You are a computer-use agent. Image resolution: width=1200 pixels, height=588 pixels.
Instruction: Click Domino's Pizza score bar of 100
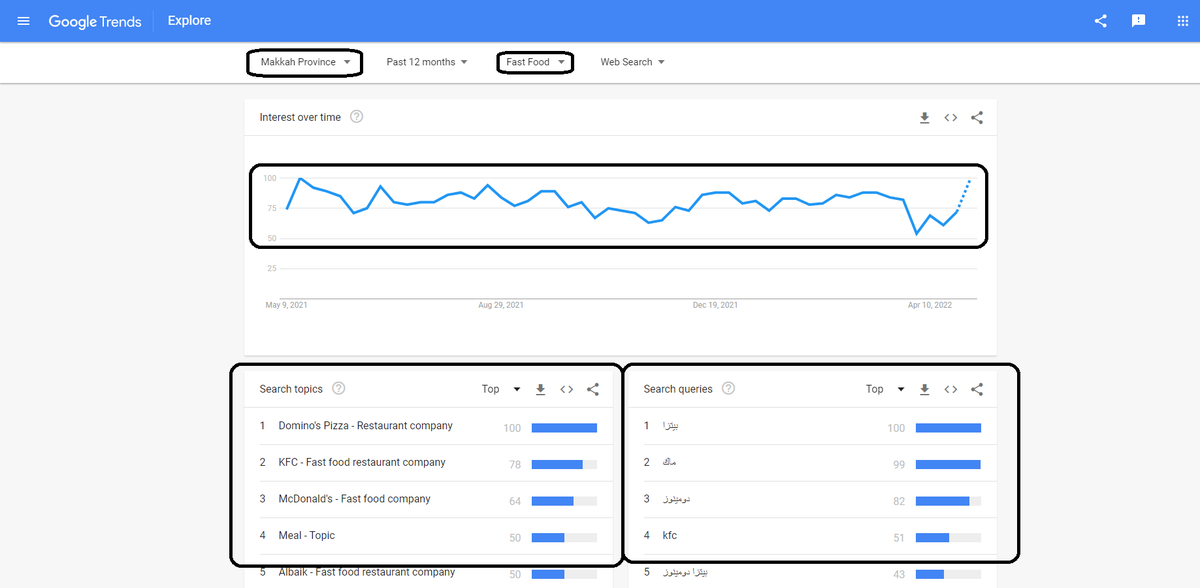tap(564, 428)
